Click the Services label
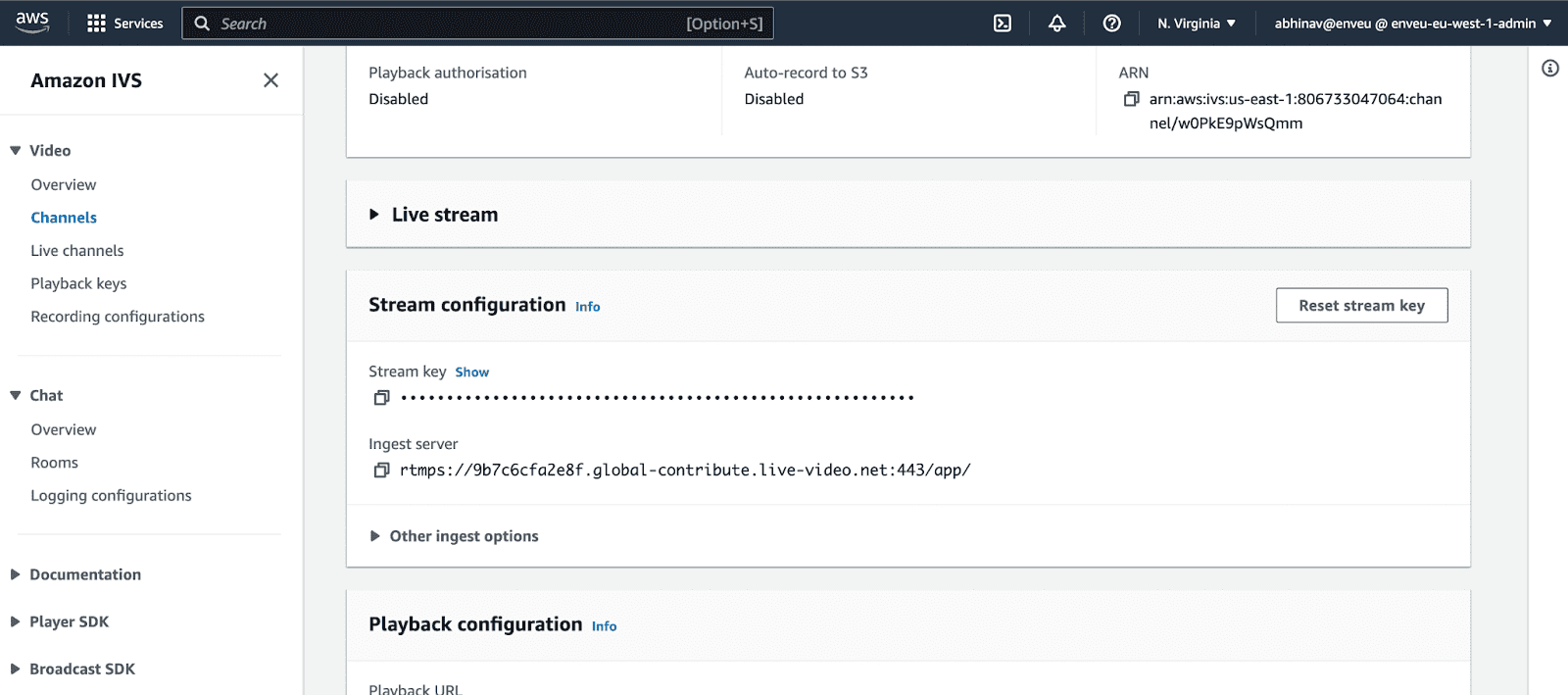Image resolution: width=1568 pixels, height=695 pixels. coord(138,24)
